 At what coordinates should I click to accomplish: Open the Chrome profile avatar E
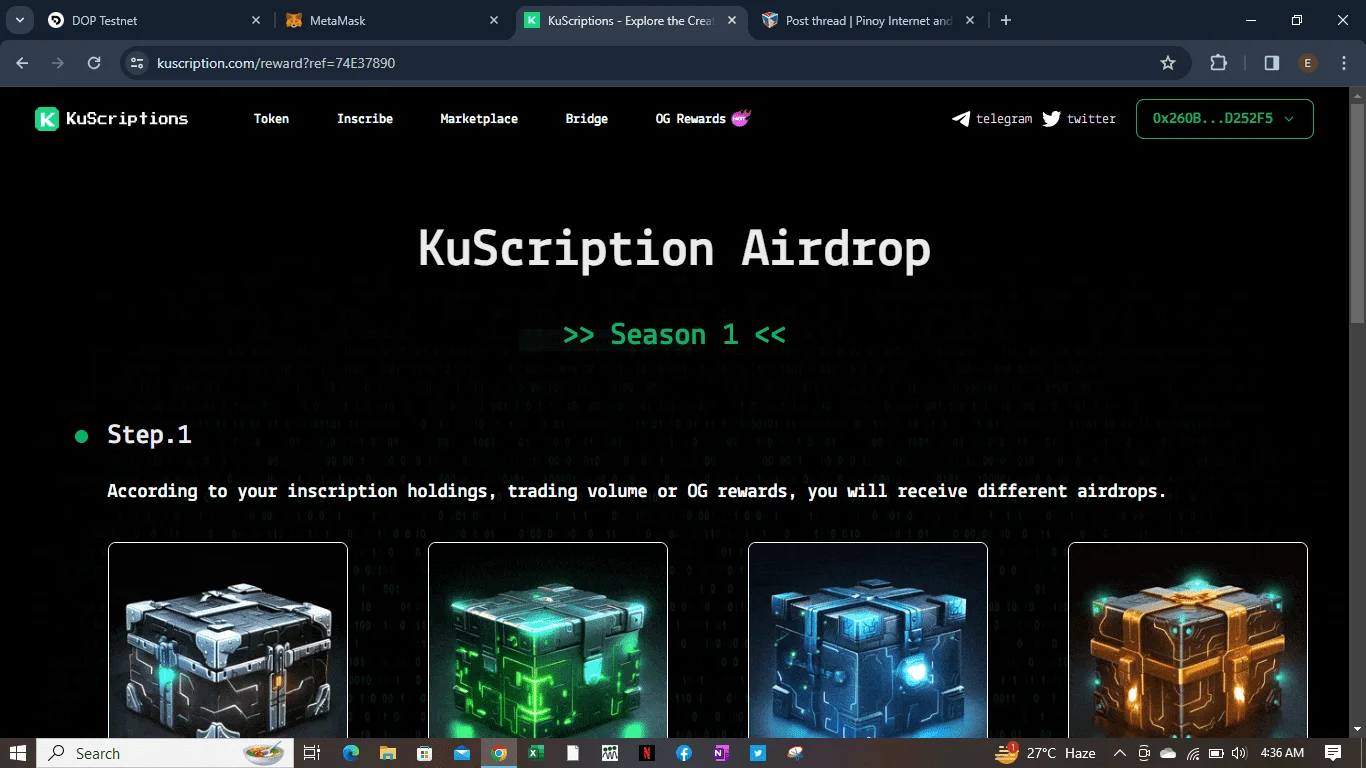(x=1308, y=63)
